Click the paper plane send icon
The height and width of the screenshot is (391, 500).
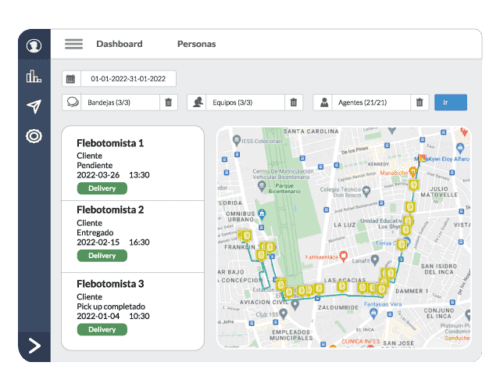click(34, 106)
